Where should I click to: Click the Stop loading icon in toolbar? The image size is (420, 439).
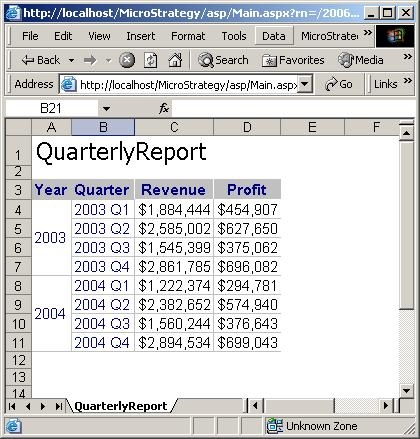(x=127, y=60)
